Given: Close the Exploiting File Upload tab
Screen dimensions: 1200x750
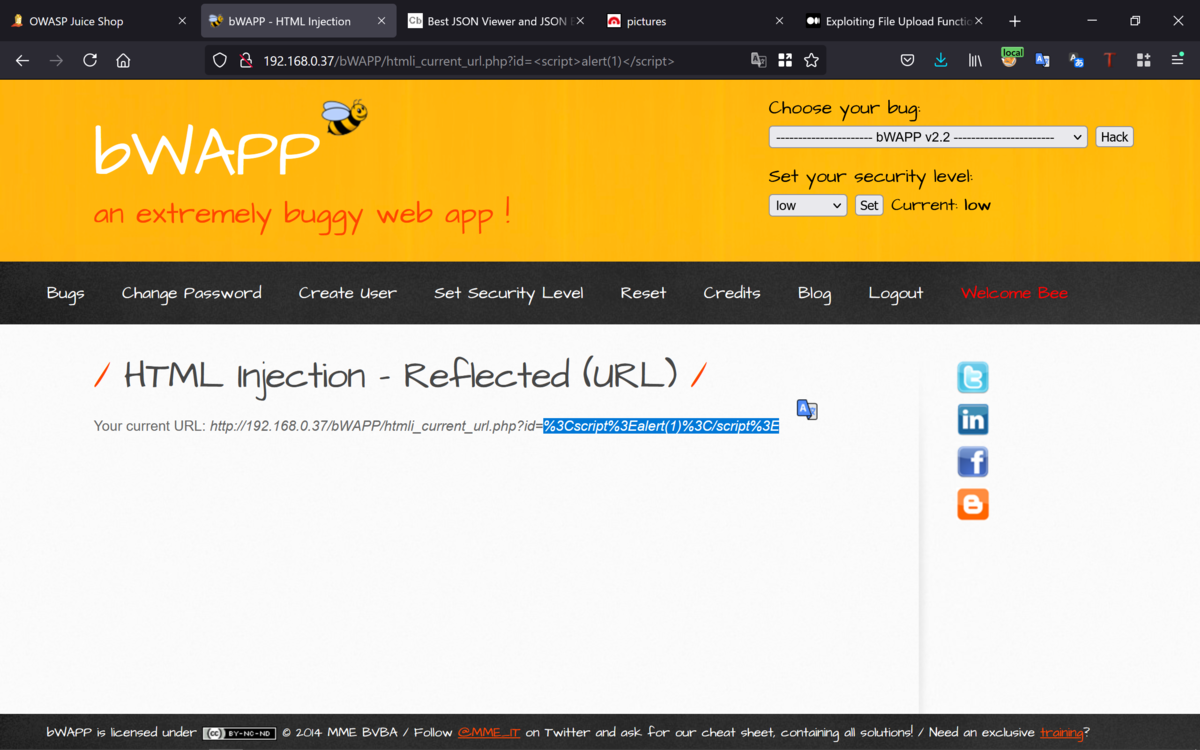Looking at the screenshot, I should pyautogui.click(x=978, y=21).
